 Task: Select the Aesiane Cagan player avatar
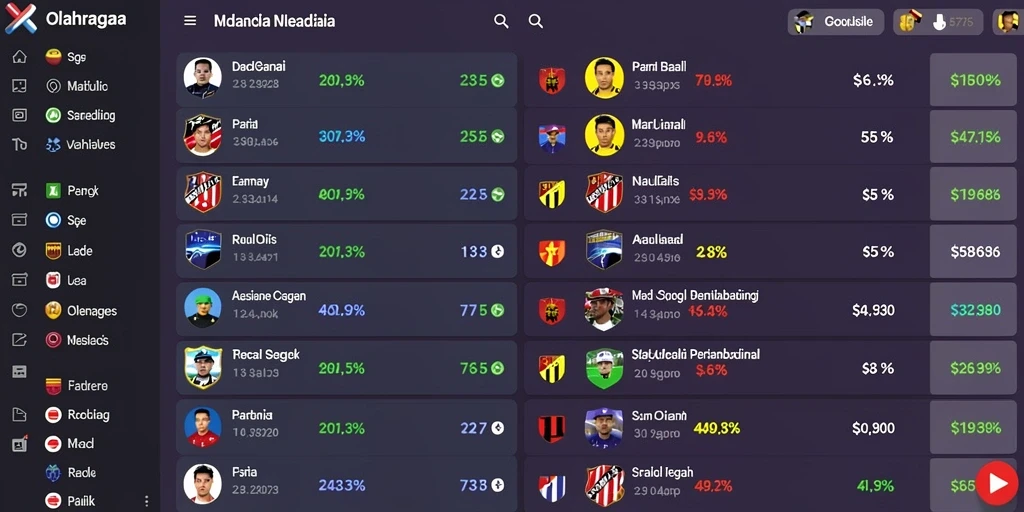coord(202,307)
